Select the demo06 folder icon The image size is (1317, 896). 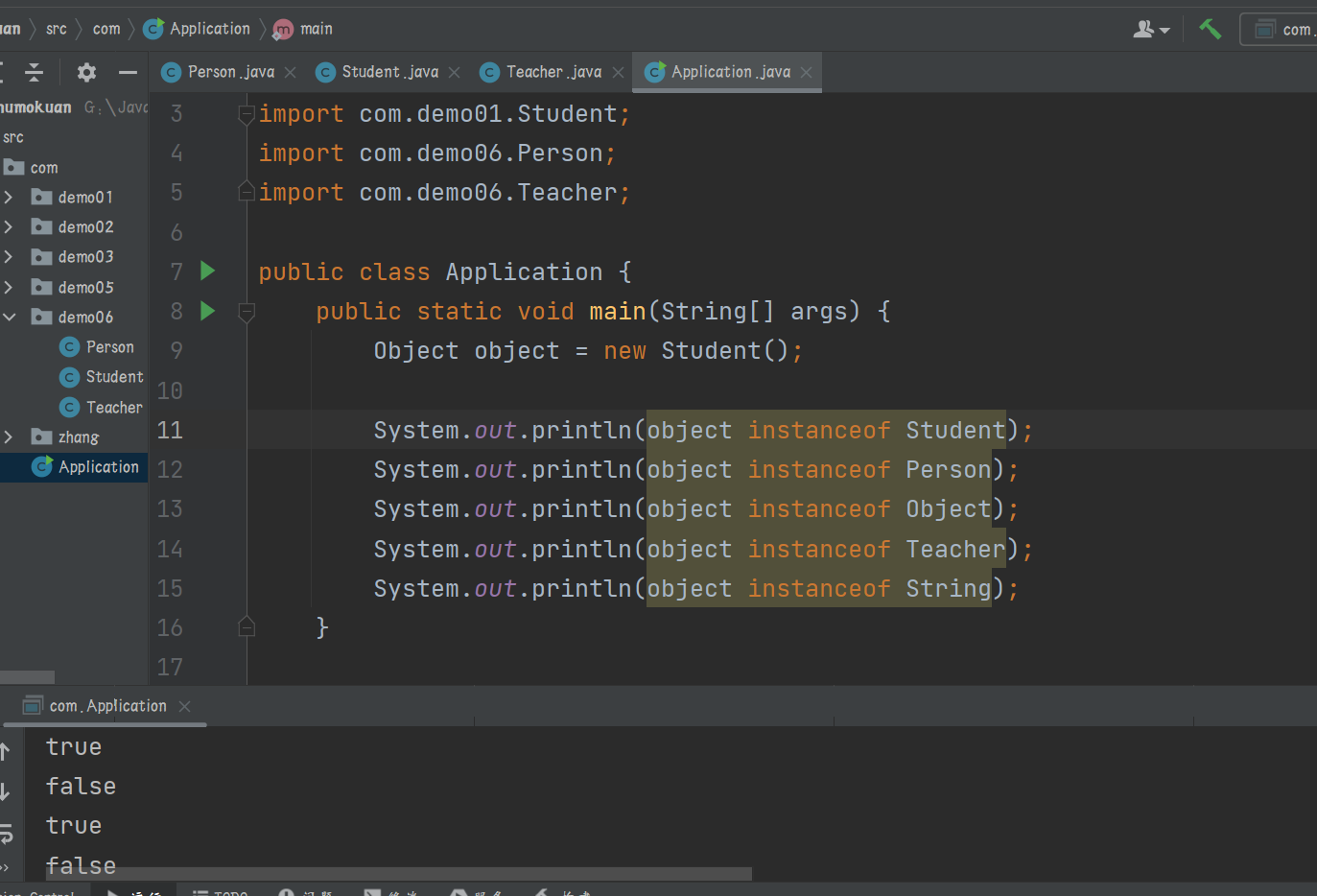(41, 318)
